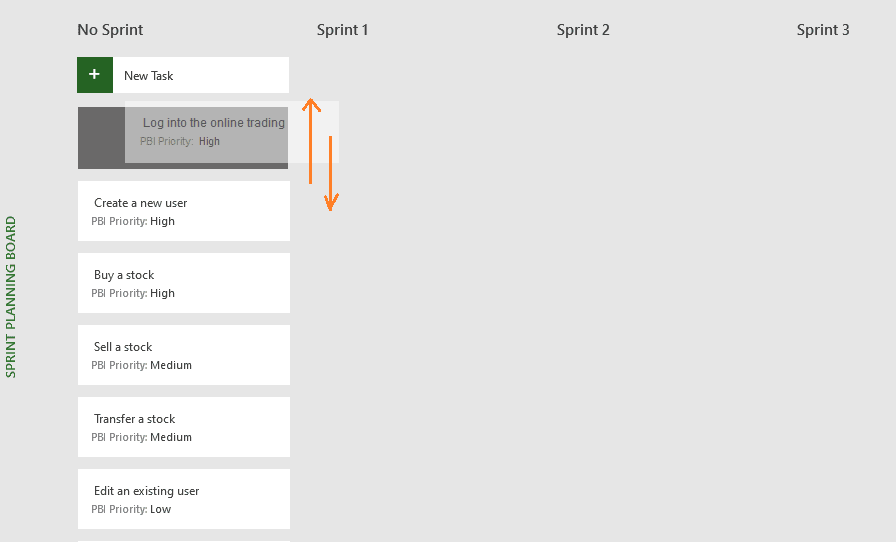This screenshot has height=542, width=896.
Task: Click PBI Priority High on the Log into card
Action: (x=180, y=141)
